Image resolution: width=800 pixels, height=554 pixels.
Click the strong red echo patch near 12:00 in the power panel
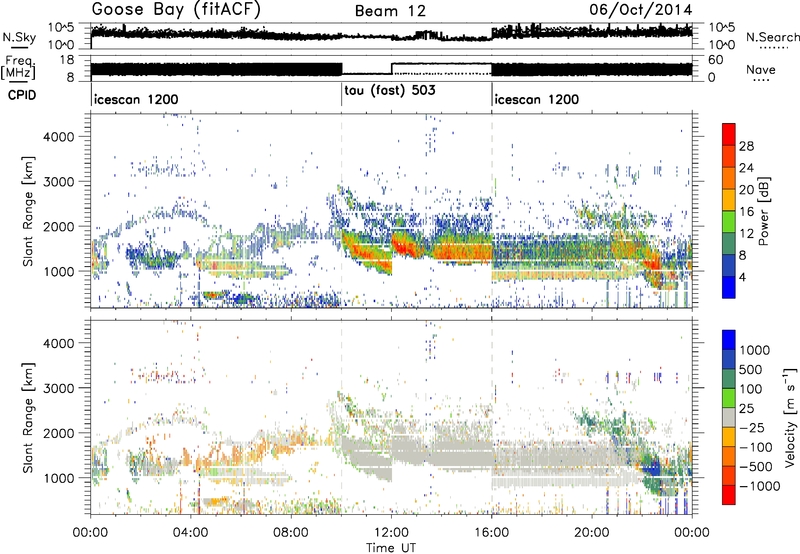point(404,245)
